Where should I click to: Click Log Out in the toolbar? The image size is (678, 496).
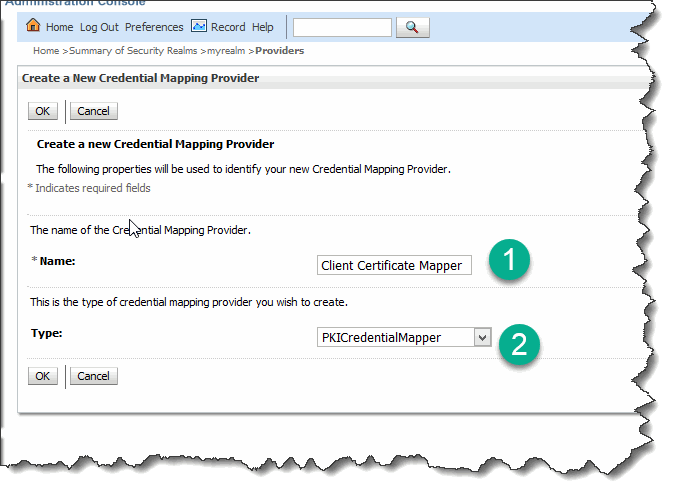pos(99,27)
